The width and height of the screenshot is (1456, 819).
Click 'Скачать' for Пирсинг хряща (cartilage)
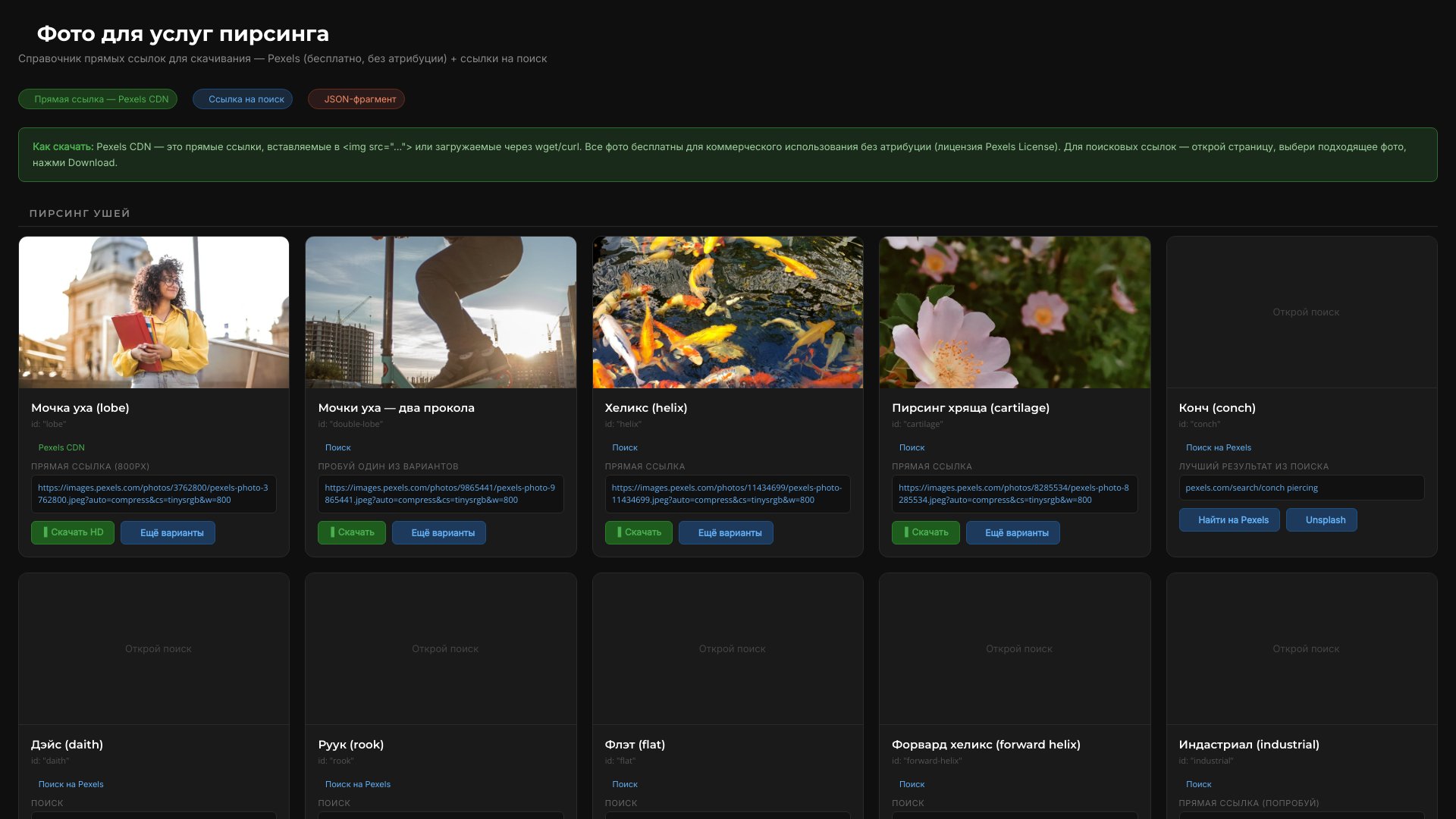925,532
